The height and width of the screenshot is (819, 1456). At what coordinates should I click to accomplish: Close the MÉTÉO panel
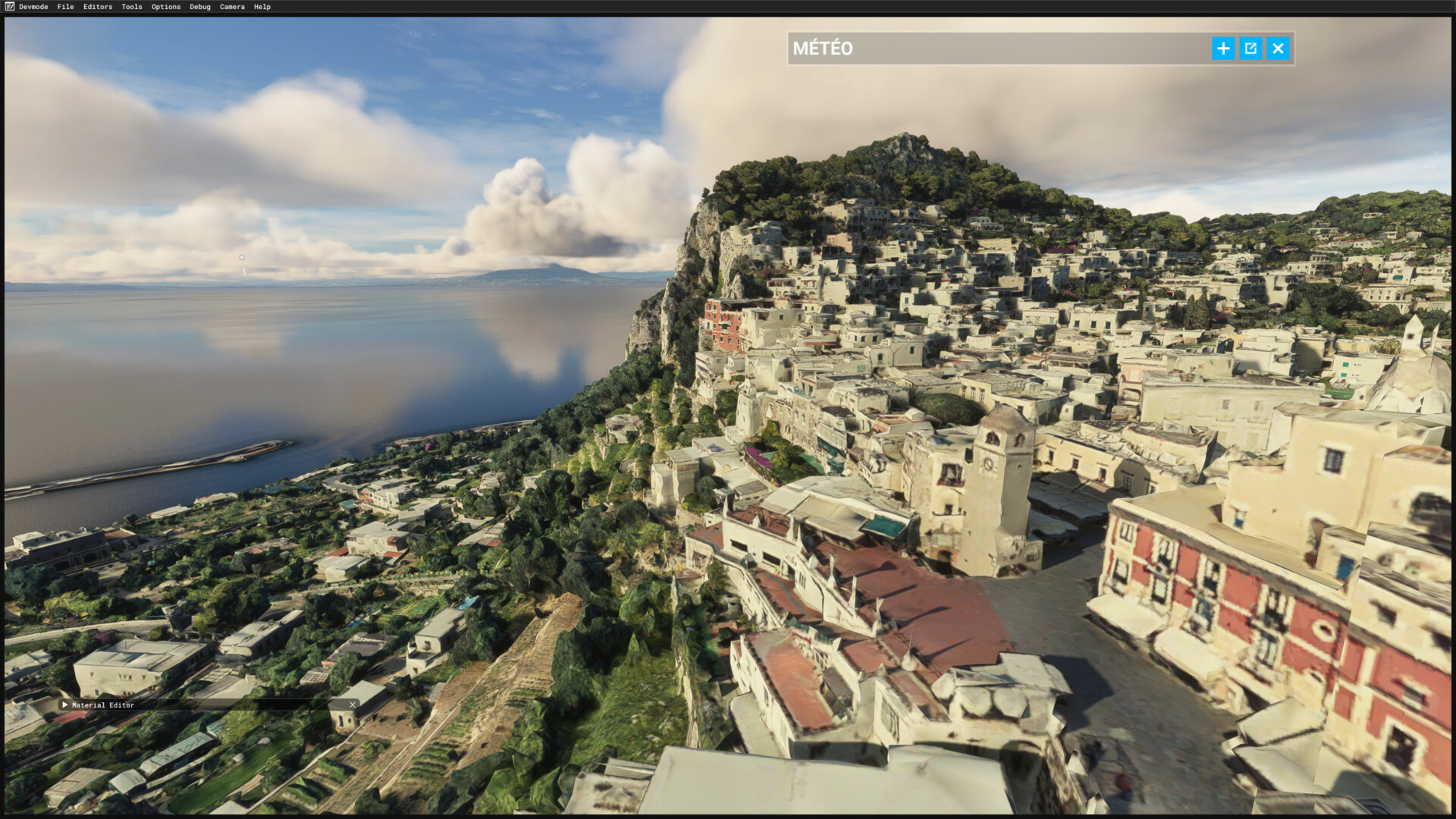(1278, 49)
